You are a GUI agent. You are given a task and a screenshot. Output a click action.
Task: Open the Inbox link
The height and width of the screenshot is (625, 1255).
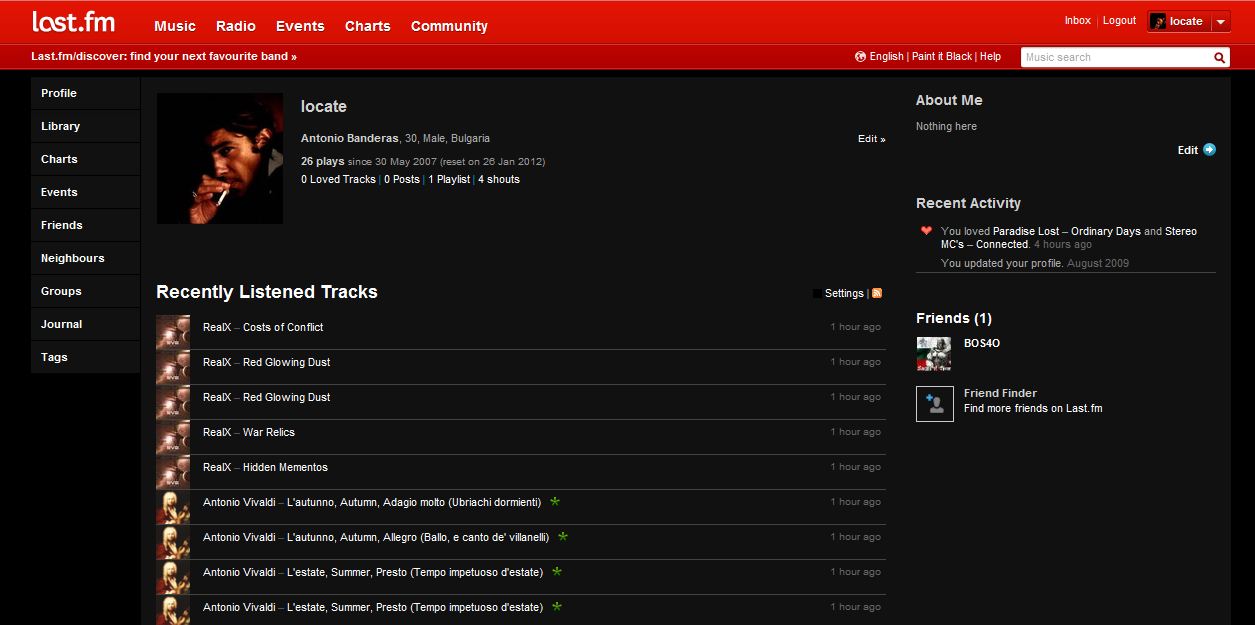coord(1077,20)
